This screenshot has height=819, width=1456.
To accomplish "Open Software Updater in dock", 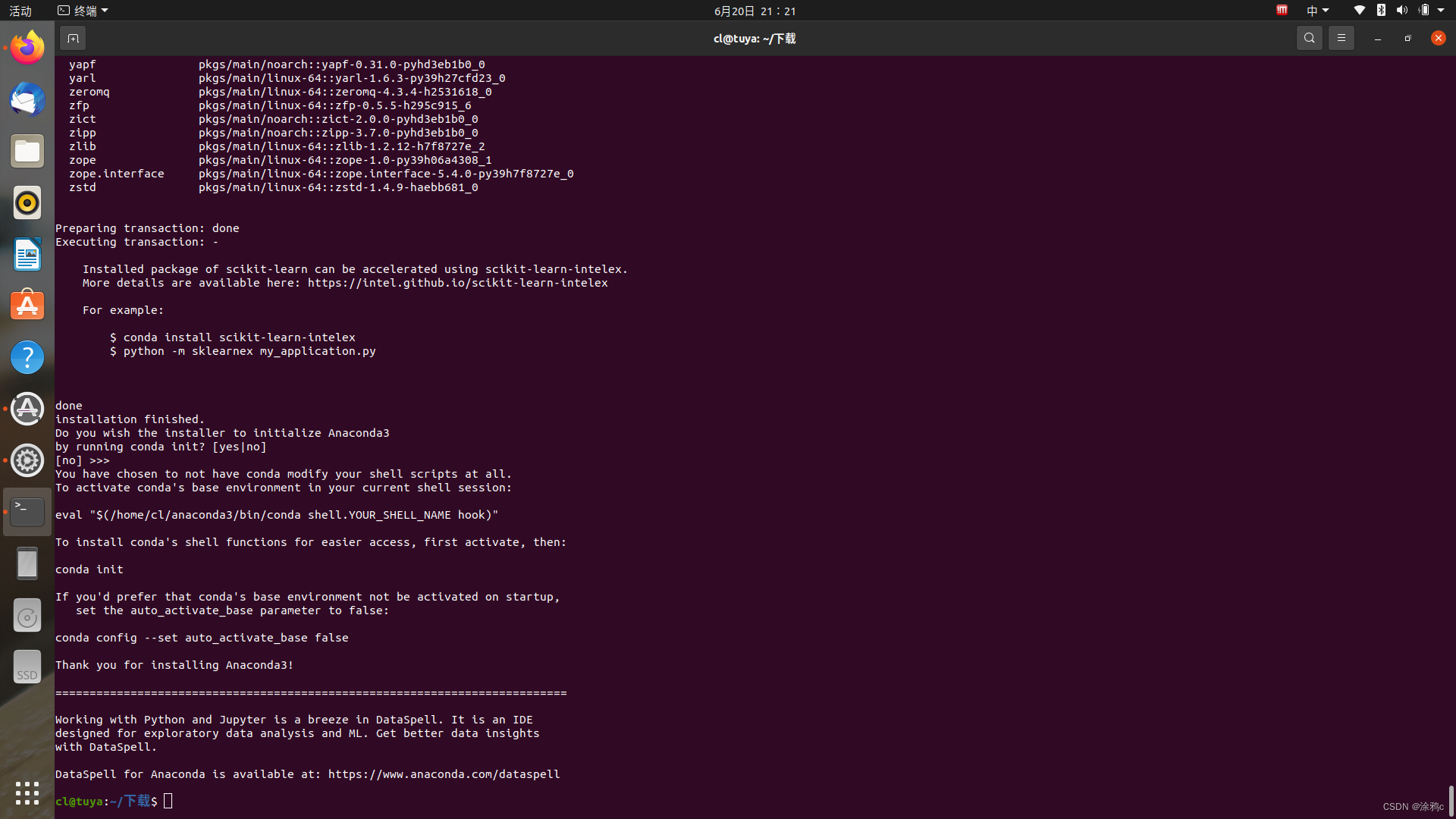I will (x=27, y=409).
